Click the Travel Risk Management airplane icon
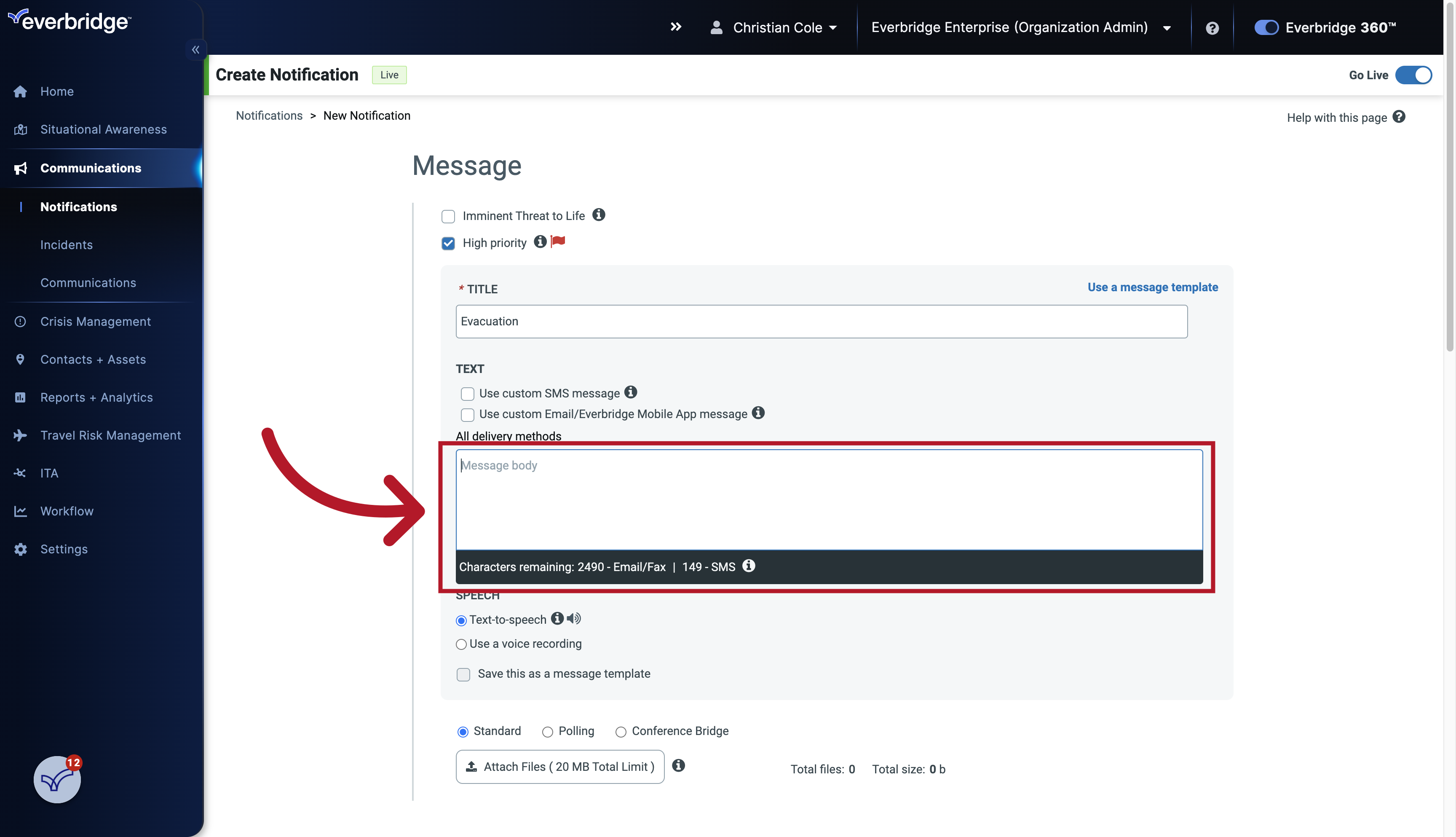Viewport: 1456px width, 837px height. (x=20, y=435)
